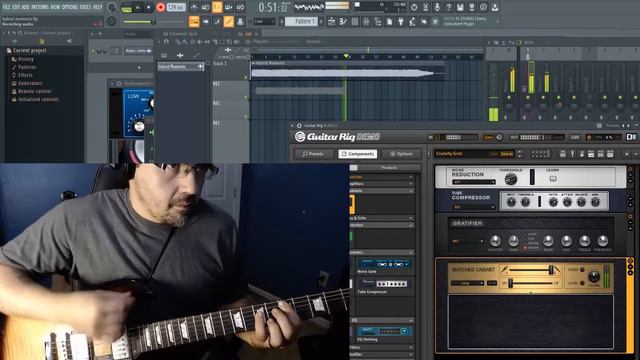Open the HELP menu
The width and height of the screenshot is (640, 360).
click(x=98, y=7)
